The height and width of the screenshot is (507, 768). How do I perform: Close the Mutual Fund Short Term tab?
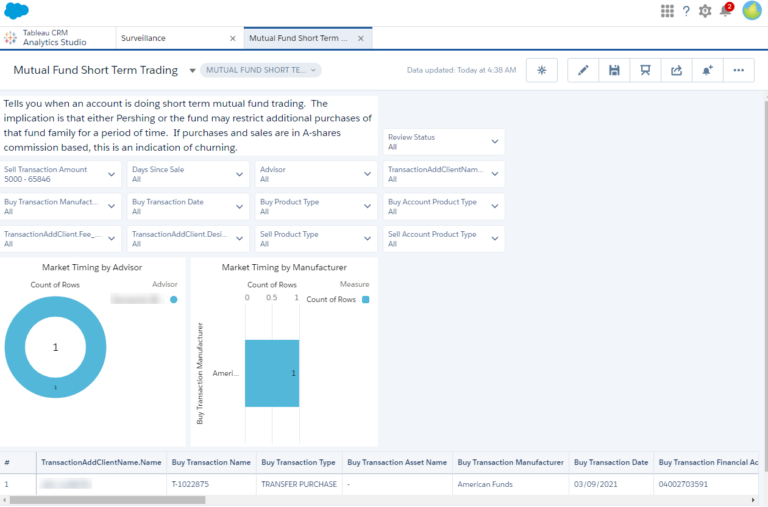[x=360, y=38]
